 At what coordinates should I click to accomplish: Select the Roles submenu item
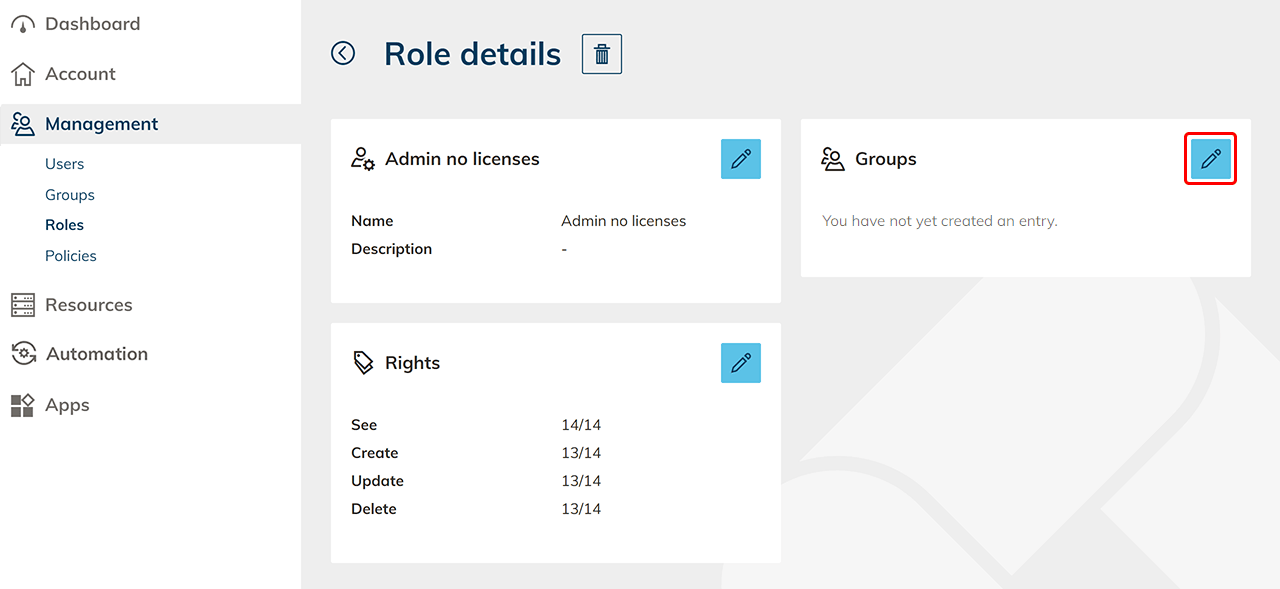(x=64, y=225)
